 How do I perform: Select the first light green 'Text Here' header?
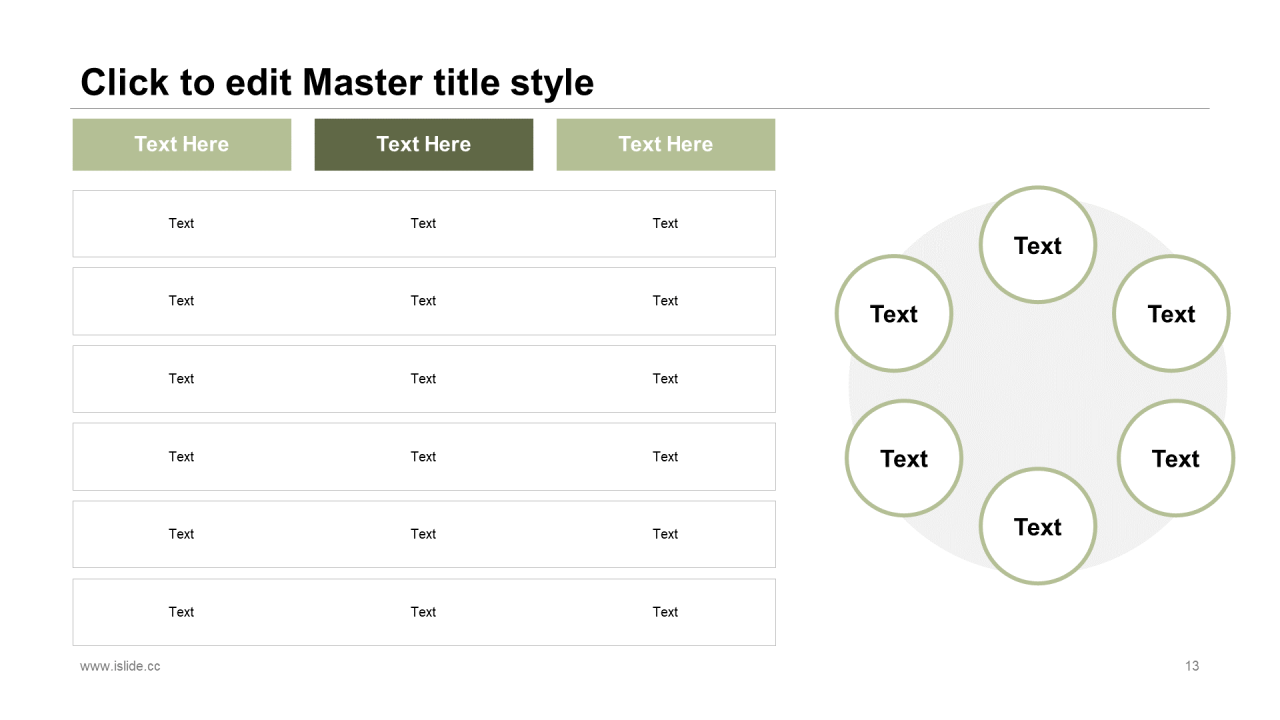point(182,144)
